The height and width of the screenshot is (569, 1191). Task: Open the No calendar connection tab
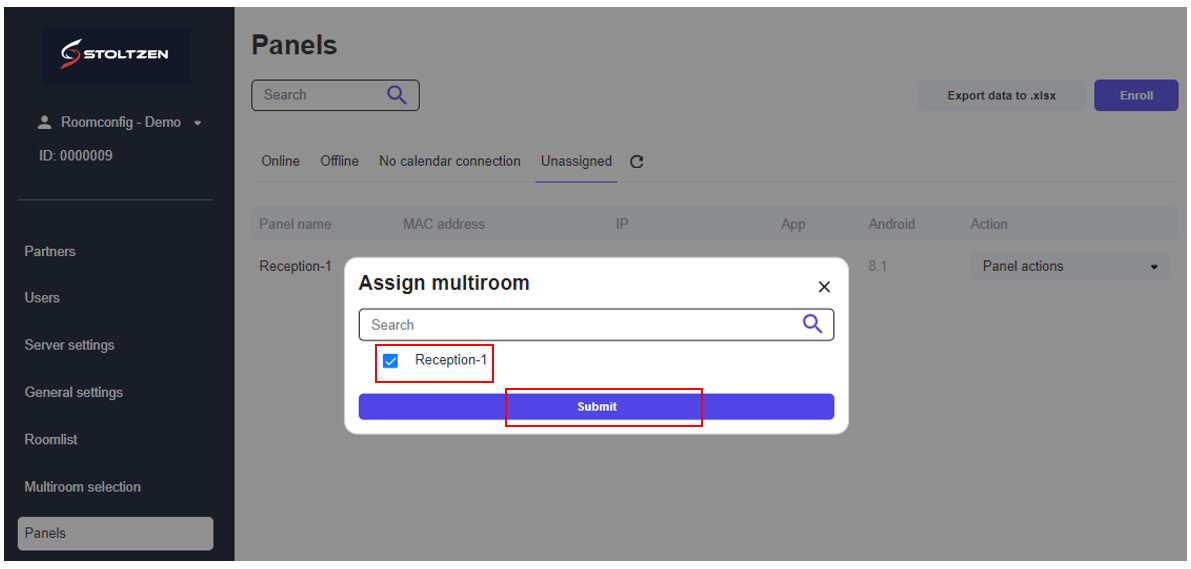click(450, 161)
